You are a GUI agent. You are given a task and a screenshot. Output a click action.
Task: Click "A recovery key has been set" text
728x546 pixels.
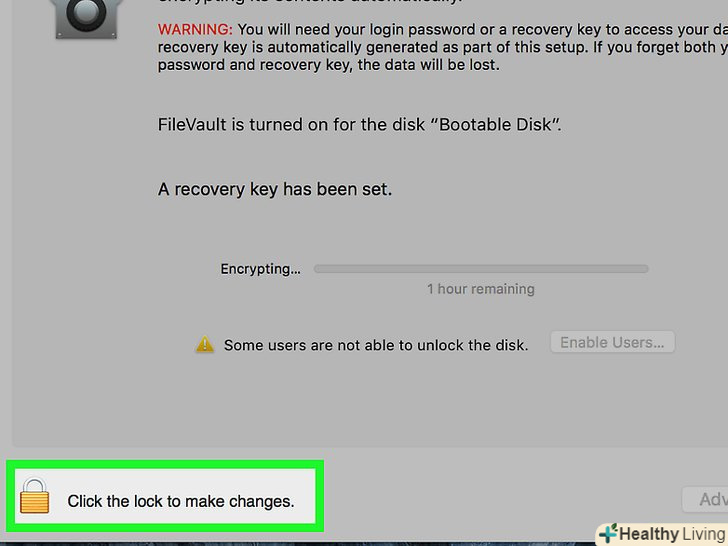pos(275,189)
